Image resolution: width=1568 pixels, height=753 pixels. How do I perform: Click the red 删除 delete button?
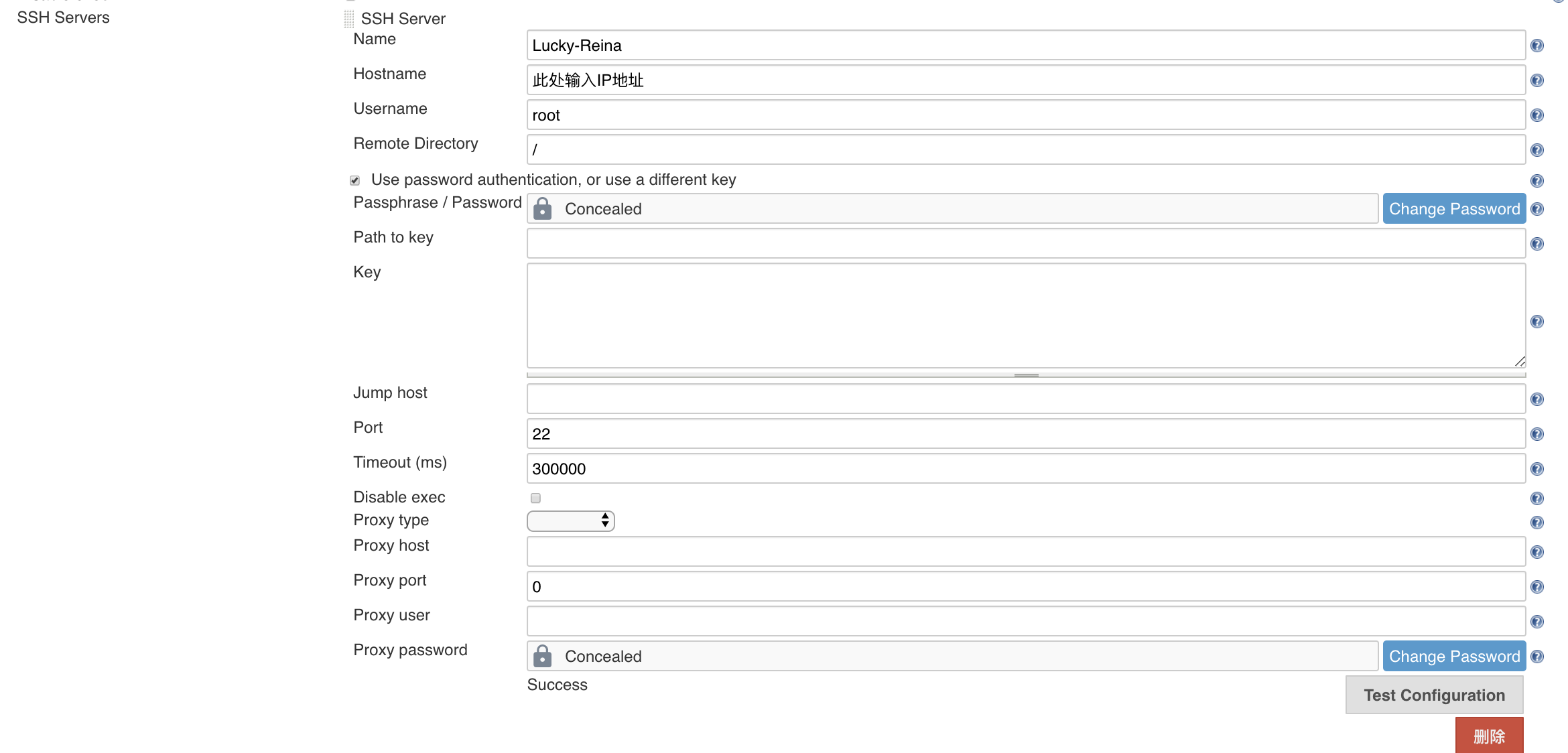1489,736
